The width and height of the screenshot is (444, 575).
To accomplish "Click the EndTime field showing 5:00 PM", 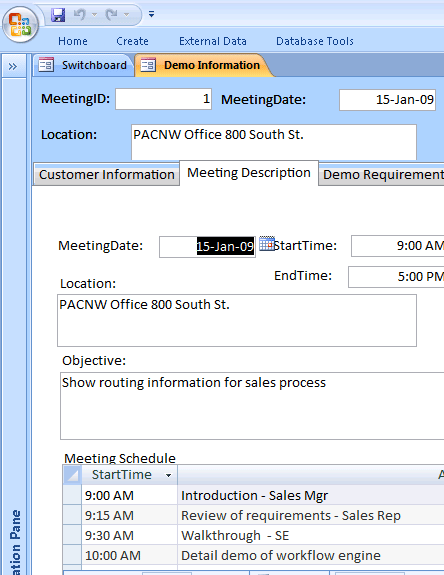I will [x=396, y=277].
